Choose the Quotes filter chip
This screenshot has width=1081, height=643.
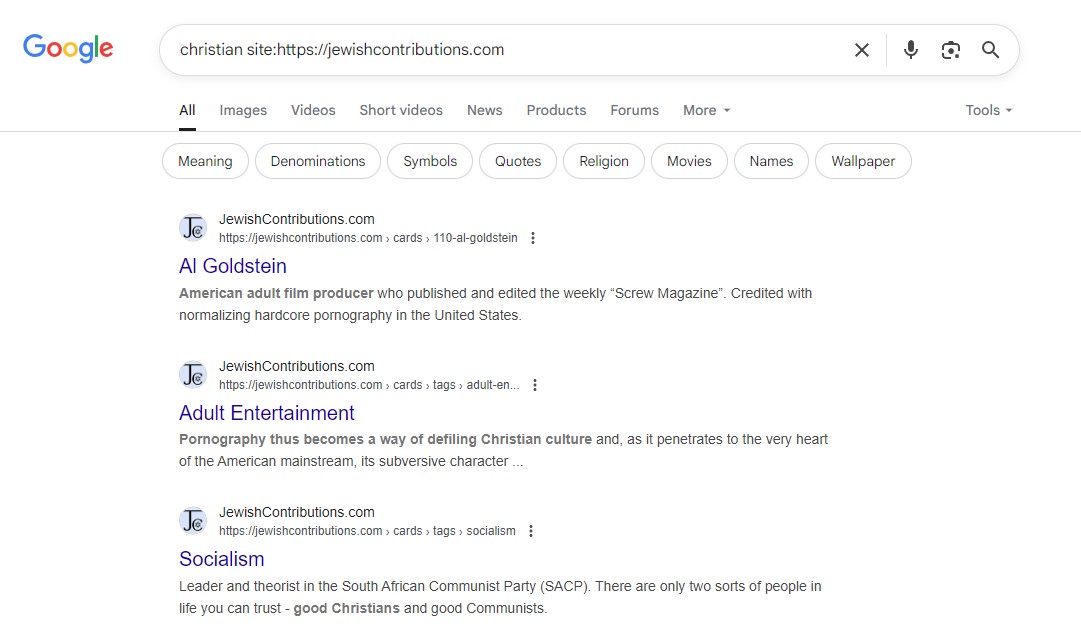point(518,161)
